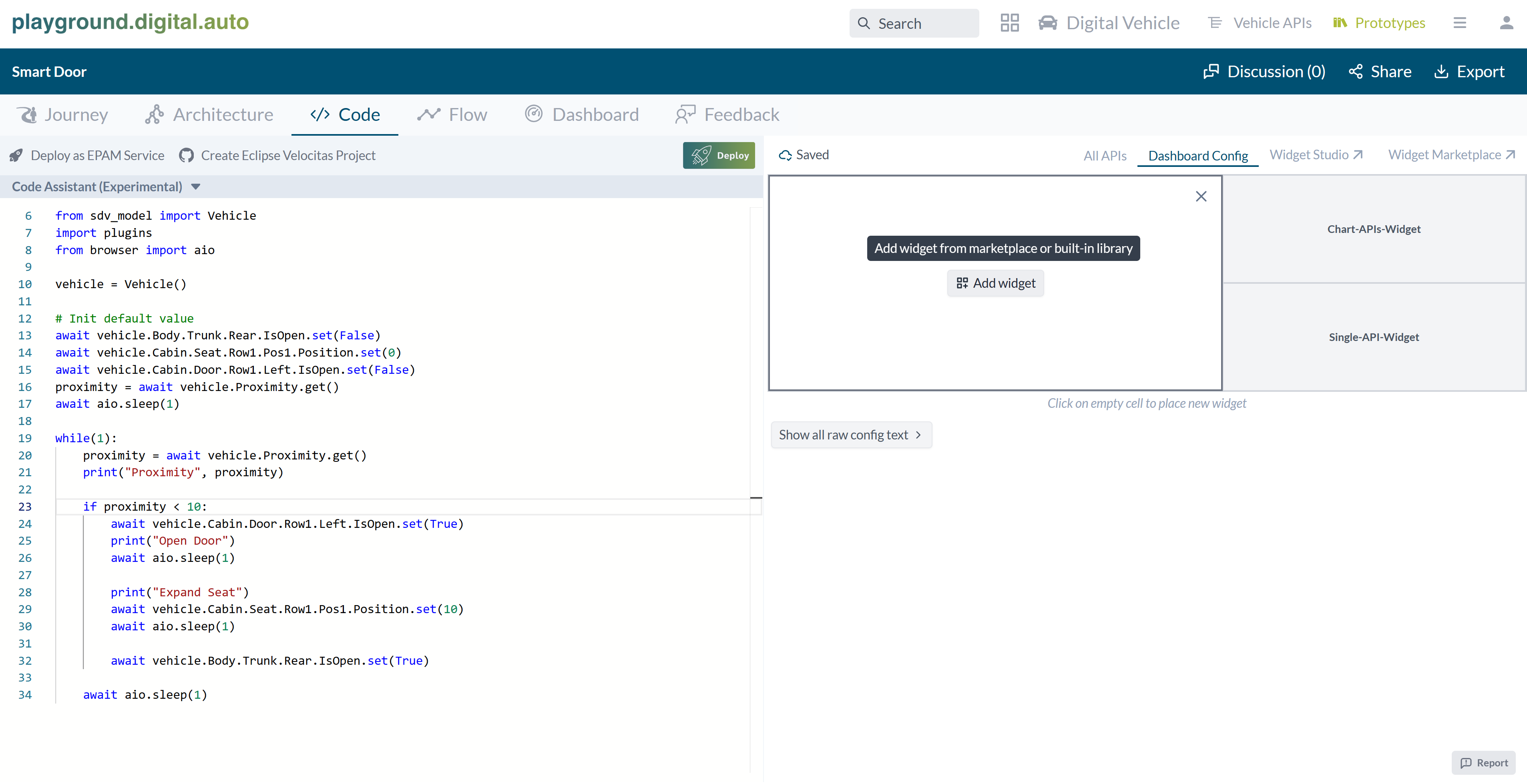Open Vehicle APIs page

1260,23
